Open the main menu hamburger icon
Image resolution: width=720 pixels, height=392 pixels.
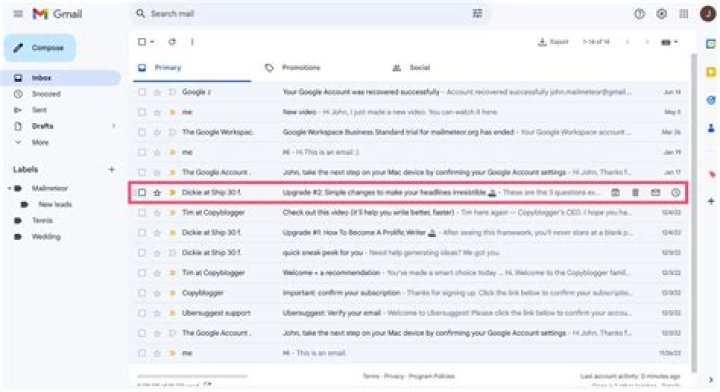point(18,14)
